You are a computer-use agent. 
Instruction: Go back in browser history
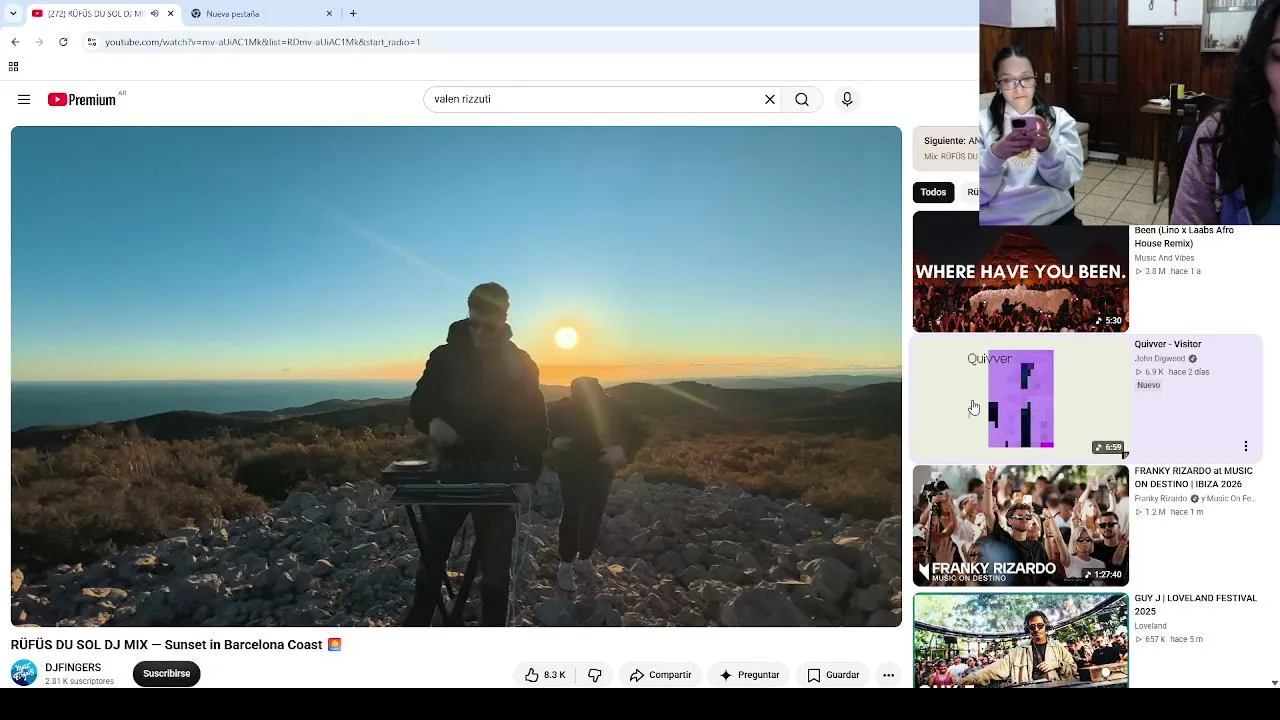pyautogui.click(x=15, y=42)
